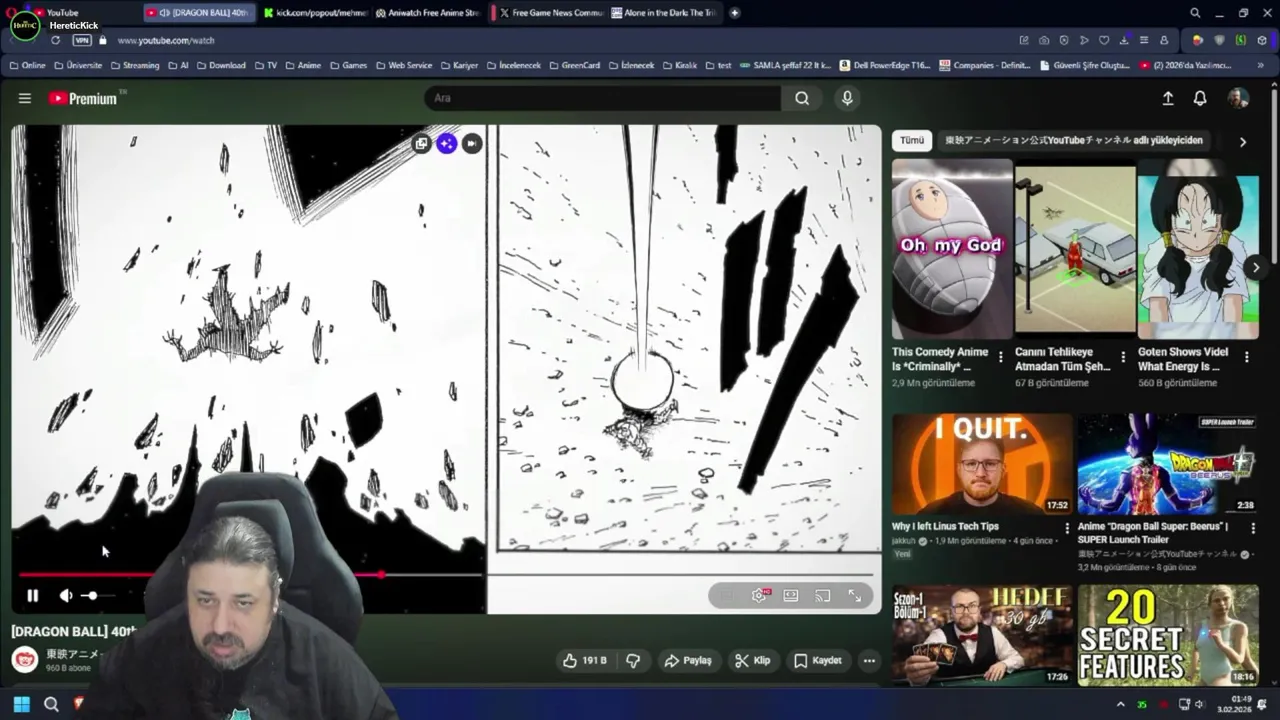
Task: Open 'Dragon Ball Super: Beerus' trailer video
Action: (x=1168, y=464)
